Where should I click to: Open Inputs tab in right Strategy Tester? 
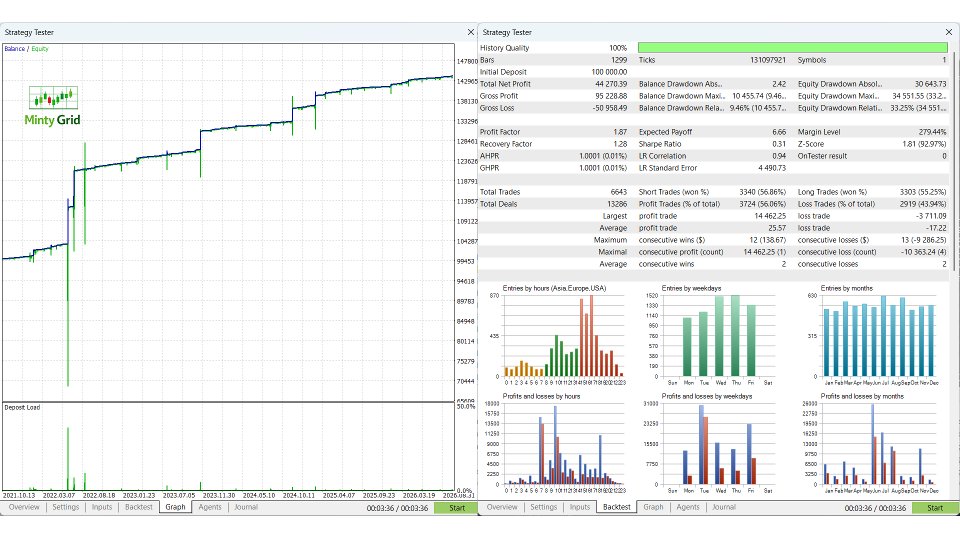[x=580, y=507]
